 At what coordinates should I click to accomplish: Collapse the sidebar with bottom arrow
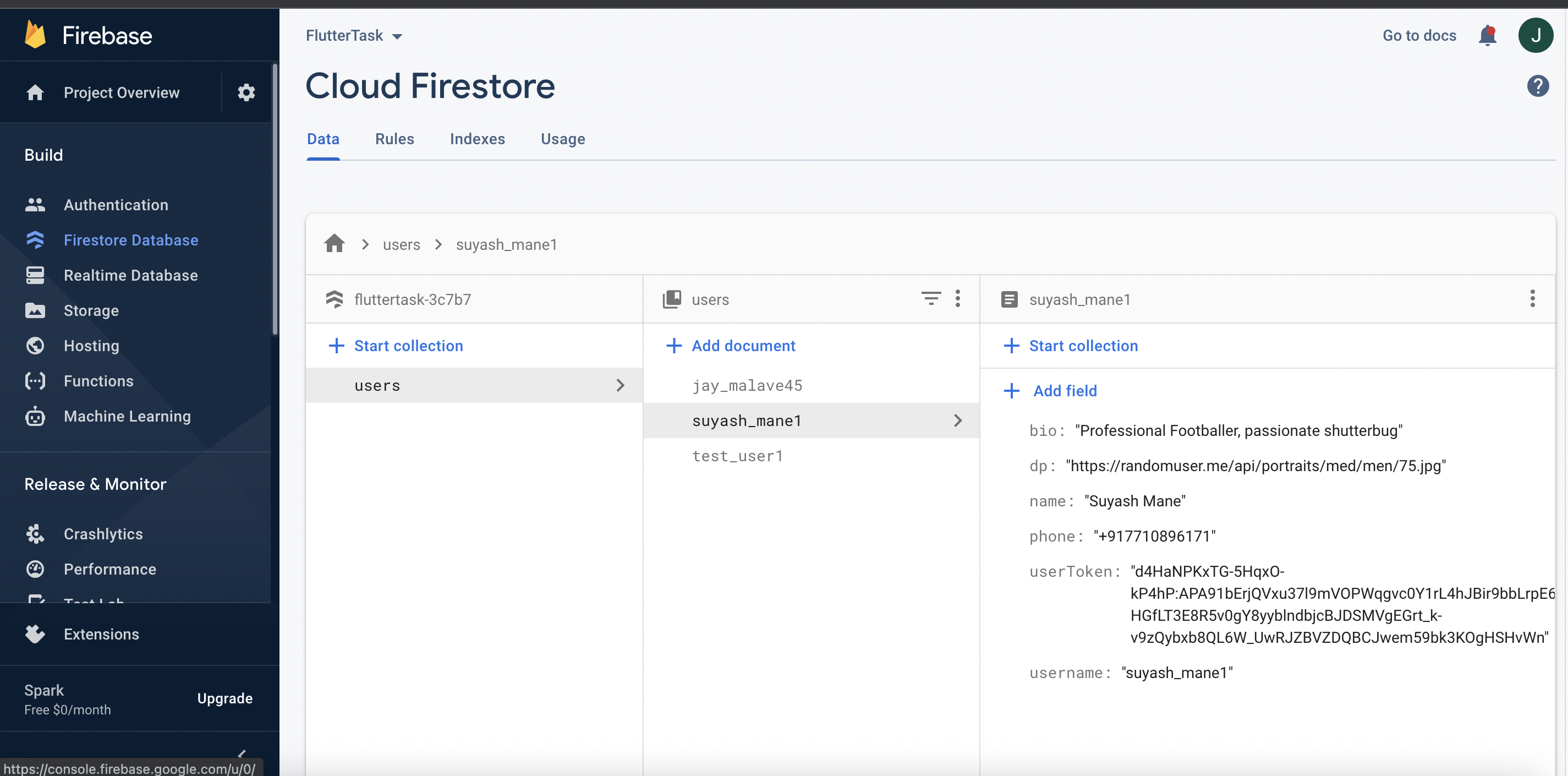click(x=242, y=754)
